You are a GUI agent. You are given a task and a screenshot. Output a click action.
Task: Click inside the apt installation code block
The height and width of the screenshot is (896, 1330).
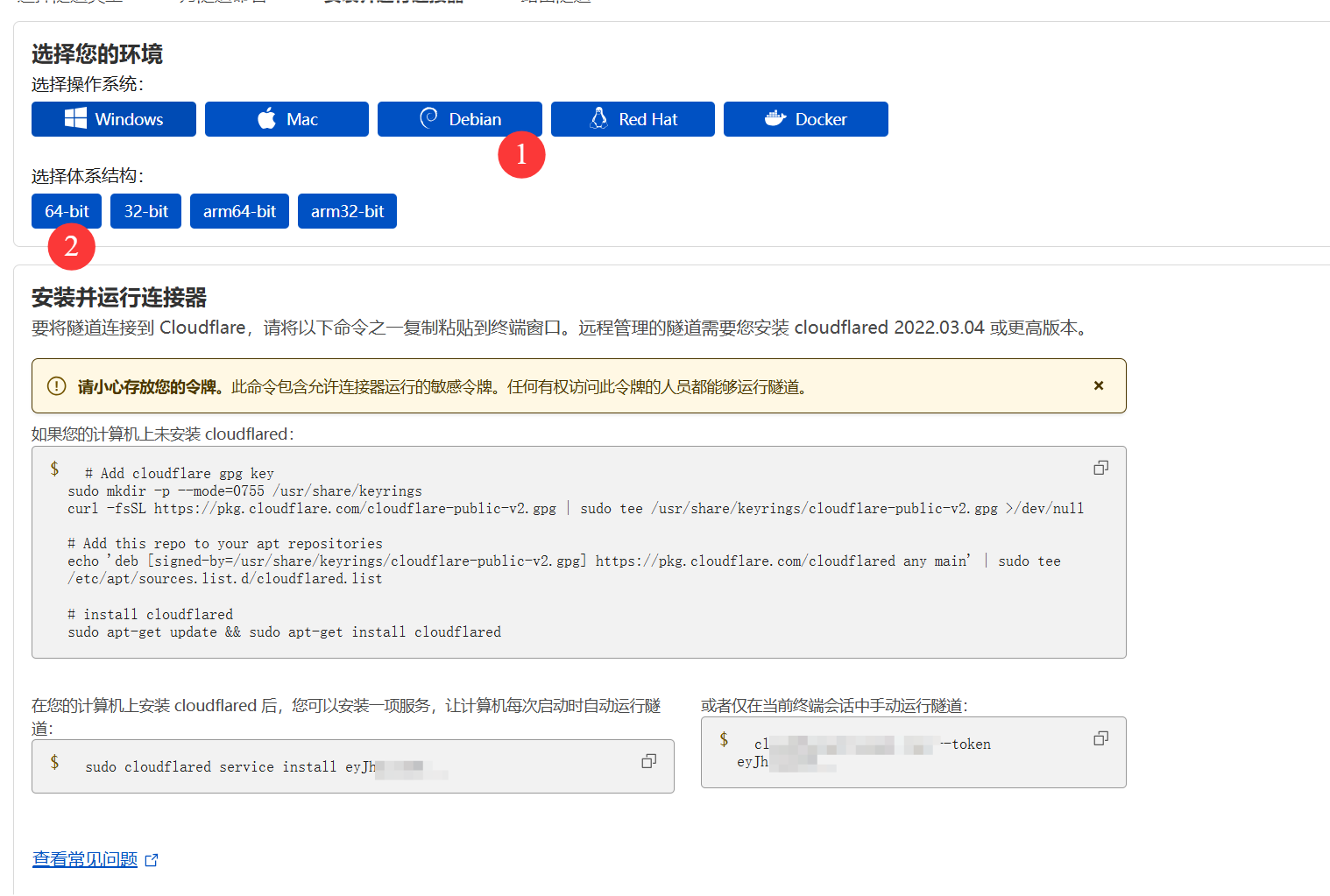pyautogui.click(x=578, y=552)
